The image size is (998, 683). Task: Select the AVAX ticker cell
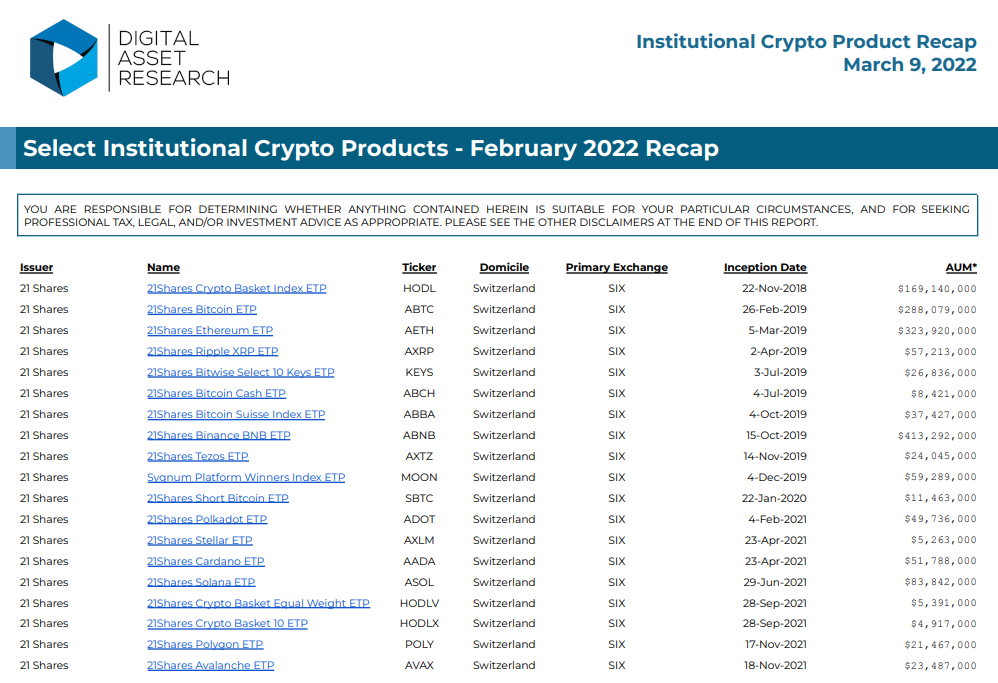[x=419, y=665]
